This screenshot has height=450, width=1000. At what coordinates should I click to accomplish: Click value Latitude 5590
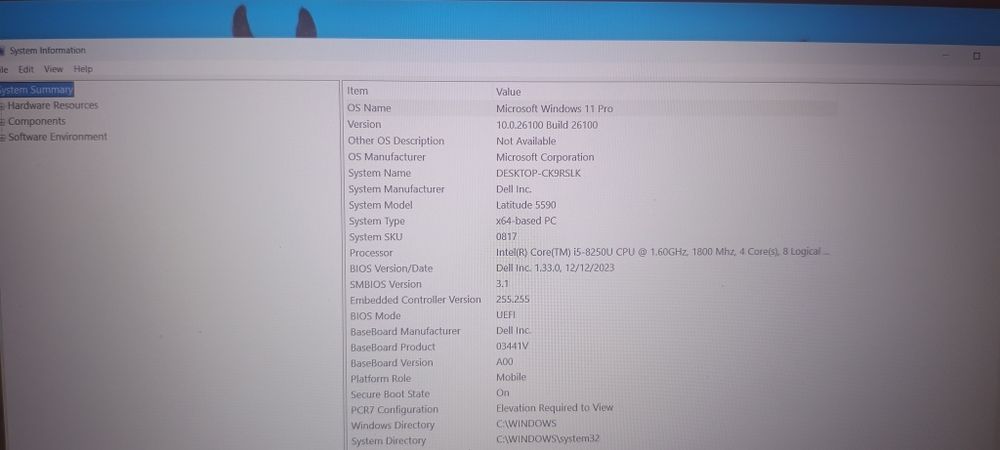click(526, 205)
